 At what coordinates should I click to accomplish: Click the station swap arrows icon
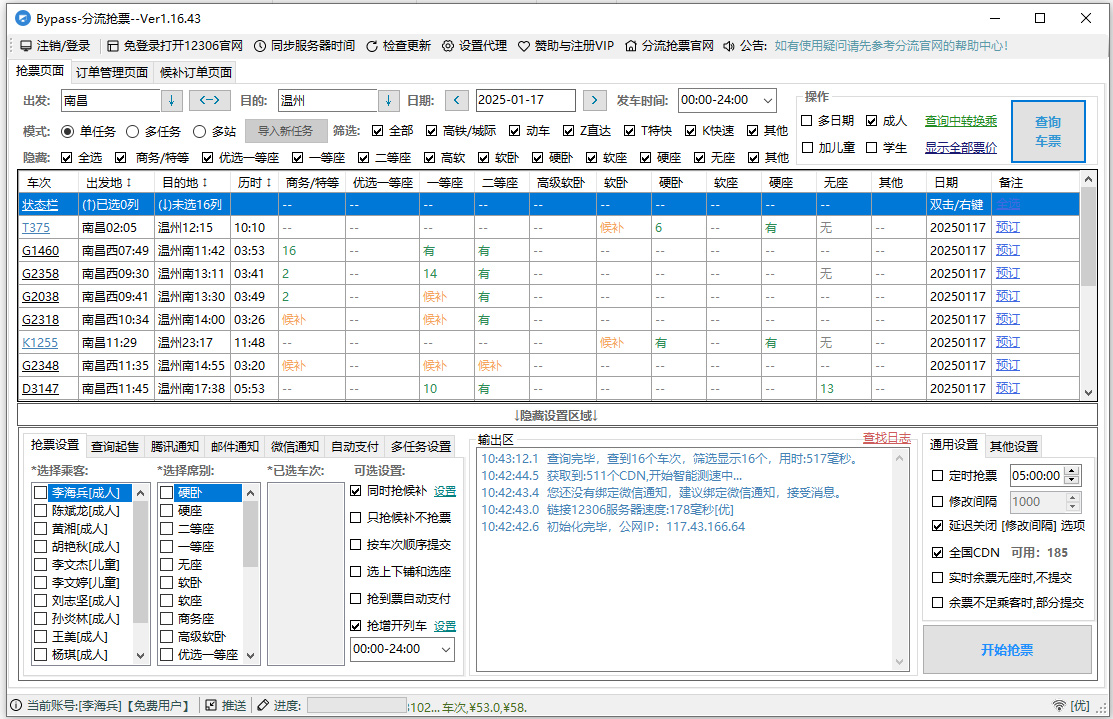(212, 100)
